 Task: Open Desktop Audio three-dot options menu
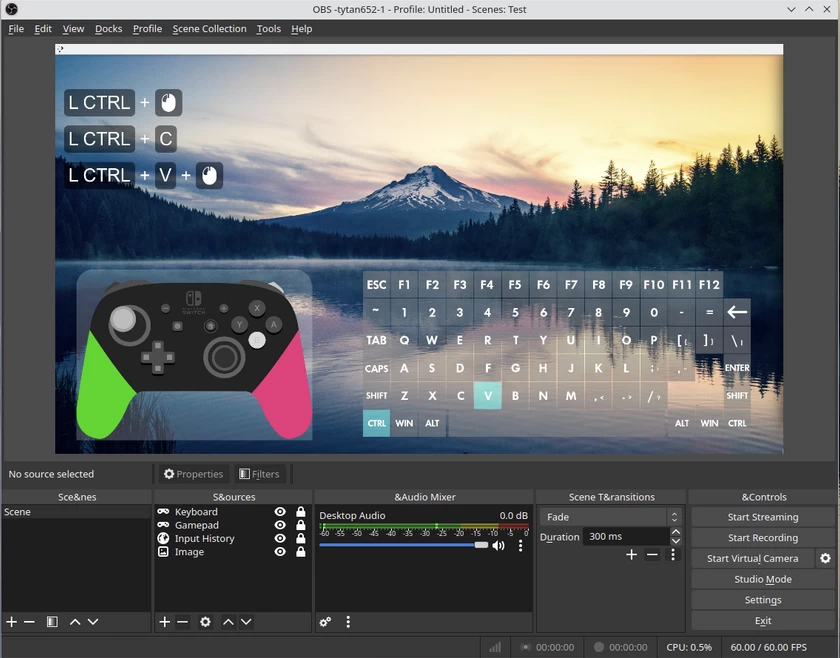click(520, 546)
